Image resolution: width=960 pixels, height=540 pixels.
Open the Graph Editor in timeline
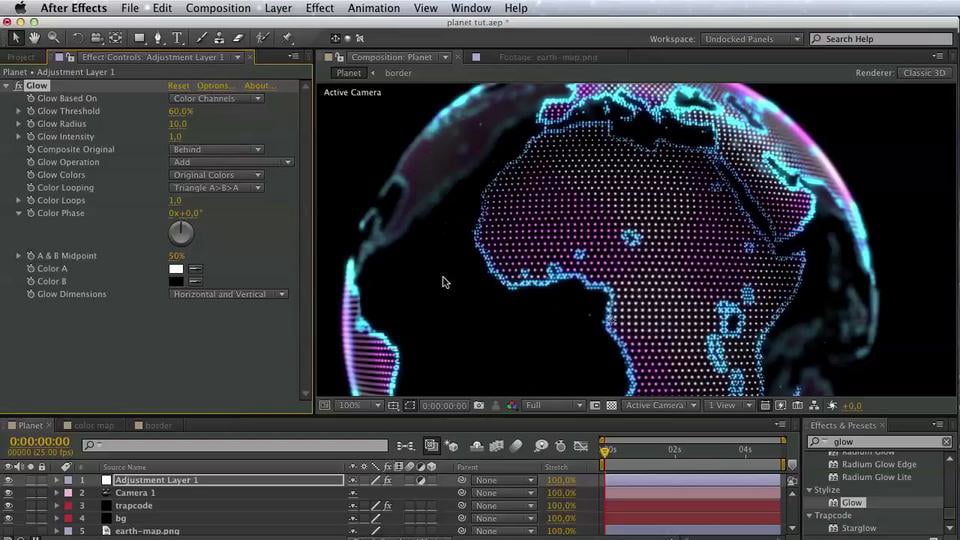coord(581,446)
